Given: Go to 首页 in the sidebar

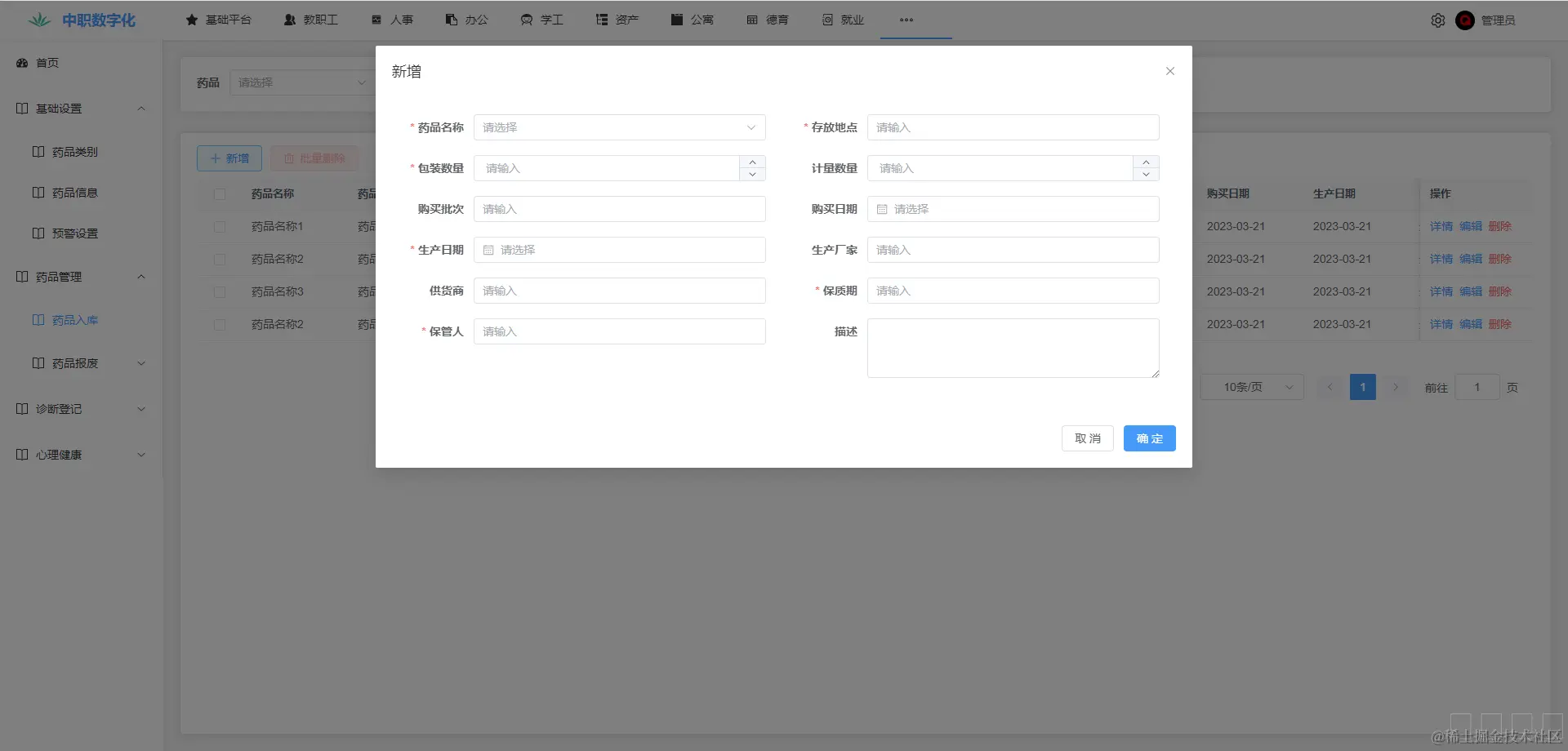Looking at the screenshot, I should click(x=81, y=63).
